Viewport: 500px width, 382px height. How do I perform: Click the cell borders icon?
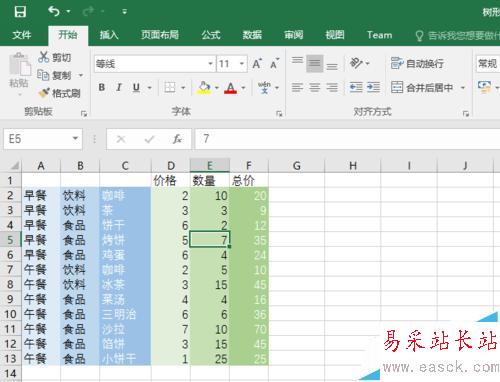coord(170,88)
